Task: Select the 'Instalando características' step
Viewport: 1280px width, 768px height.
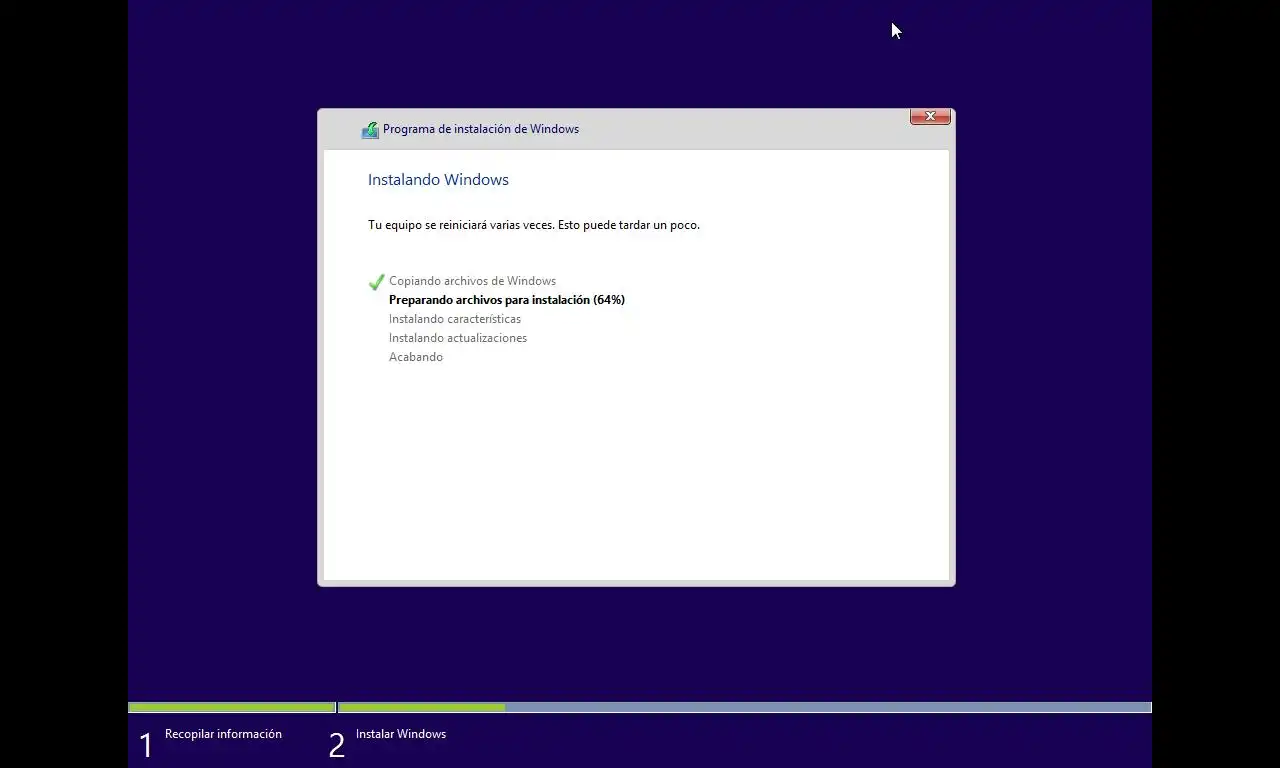Action: tap(455, 319)
